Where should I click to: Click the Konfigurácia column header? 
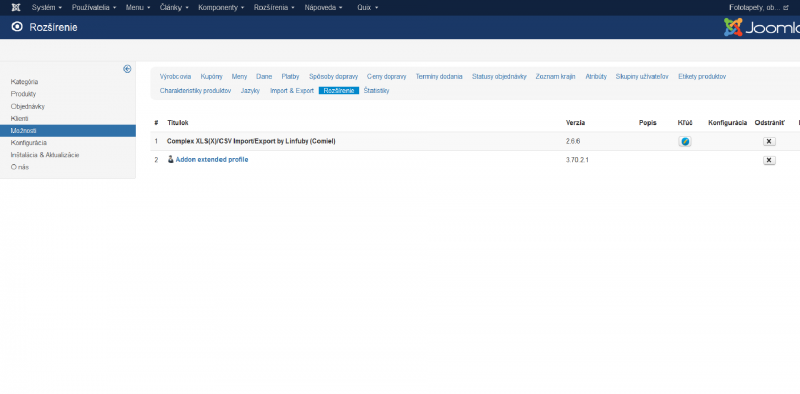[728, 123]
